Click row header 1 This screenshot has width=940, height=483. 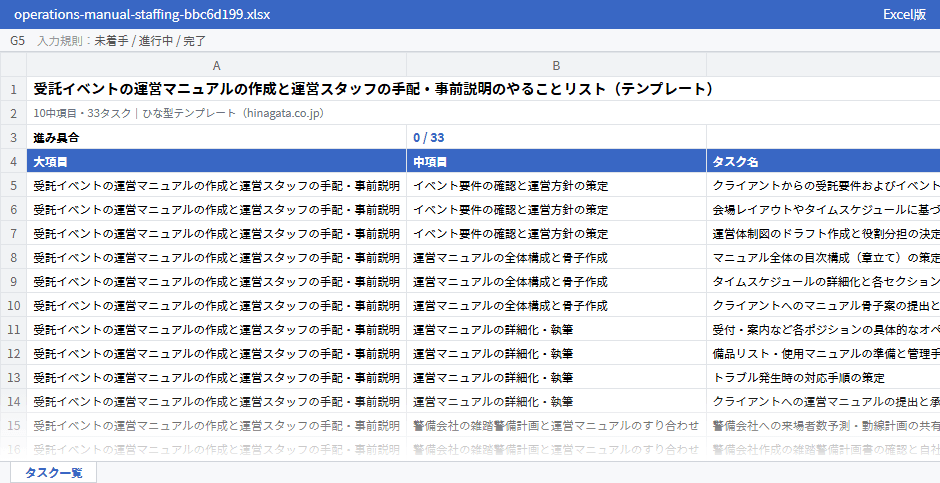coord(13,89)
